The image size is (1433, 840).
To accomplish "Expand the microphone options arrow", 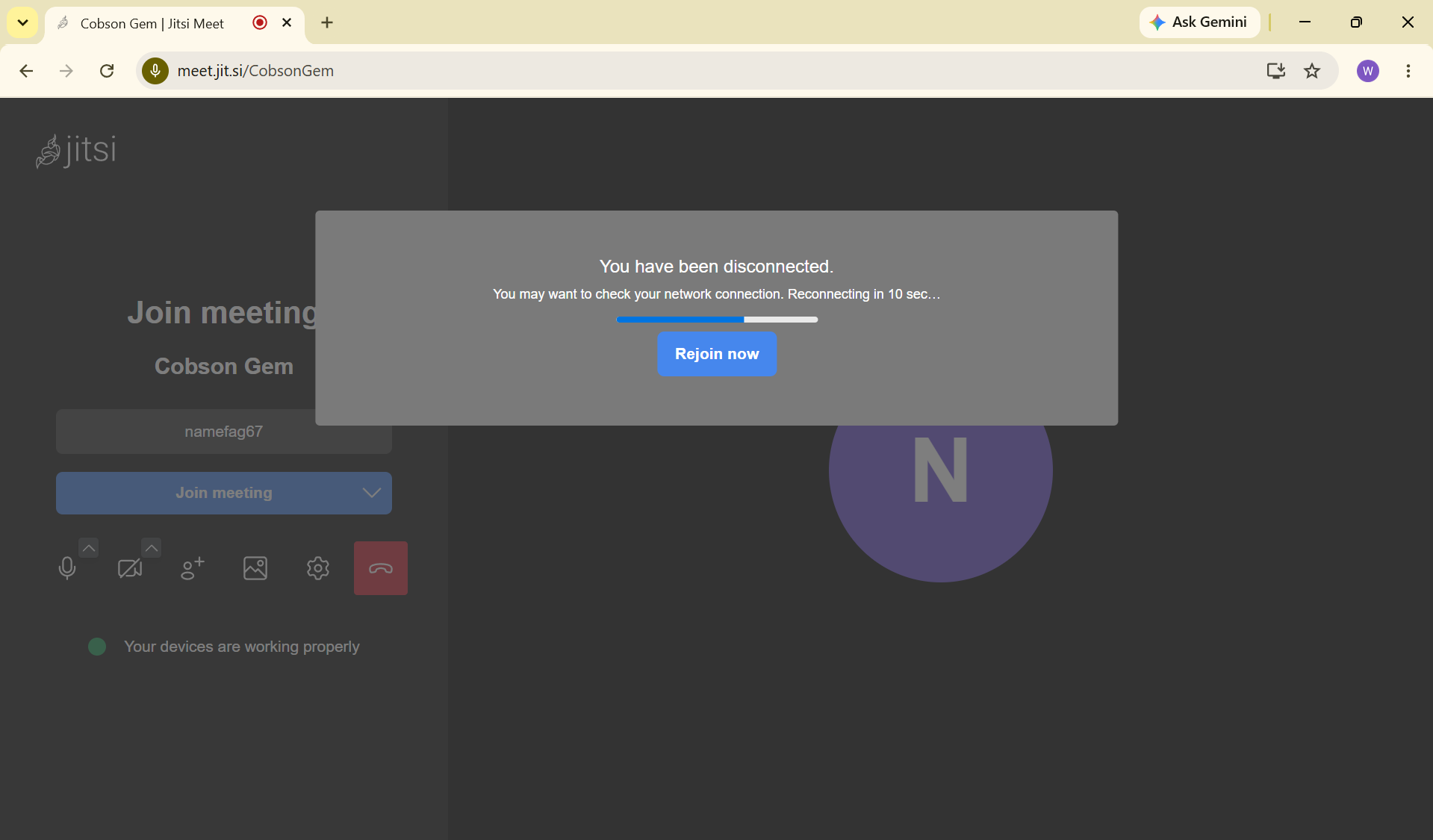I will point(89,548).
